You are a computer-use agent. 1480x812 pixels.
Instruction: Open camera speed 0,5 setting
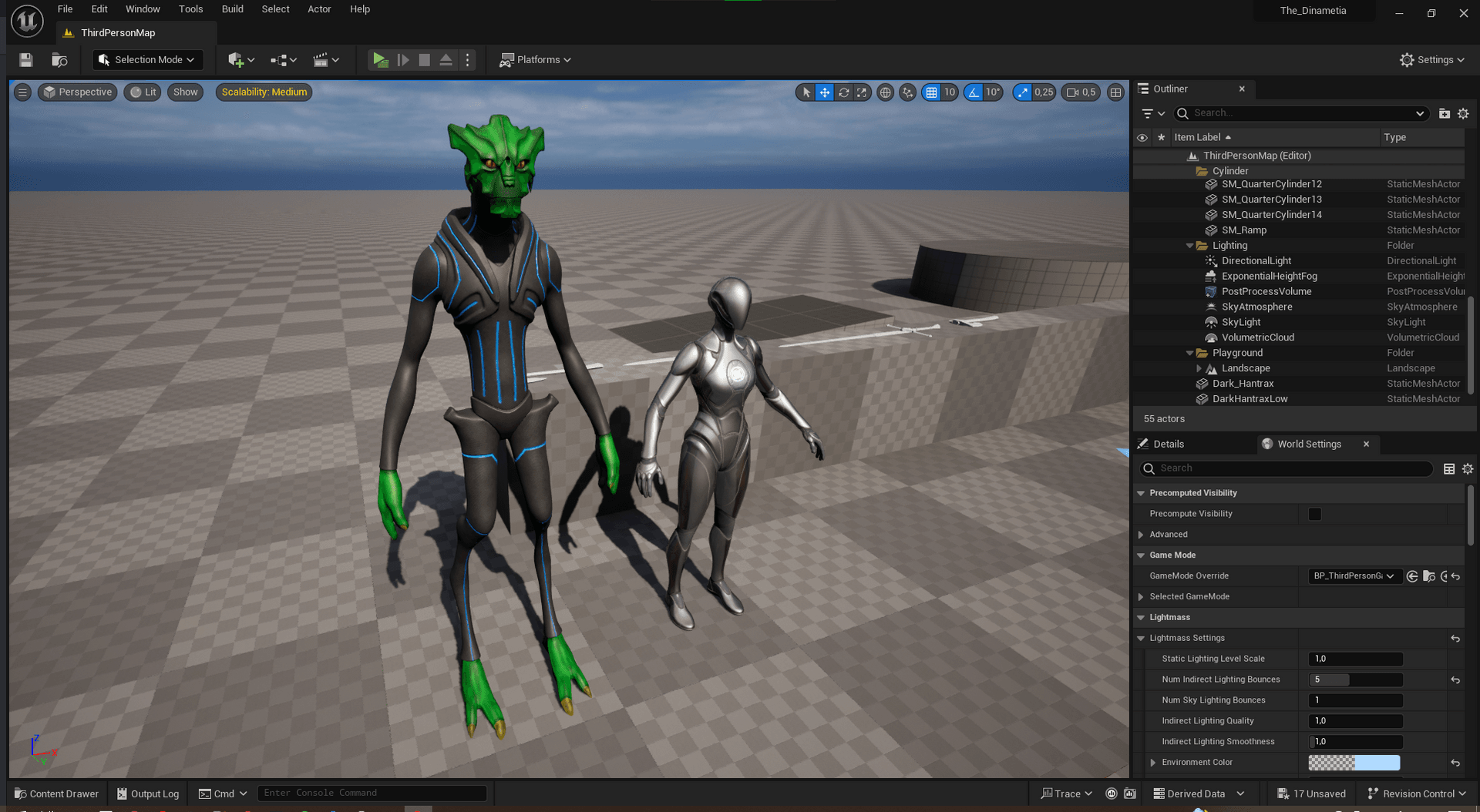pos(1081,92)
